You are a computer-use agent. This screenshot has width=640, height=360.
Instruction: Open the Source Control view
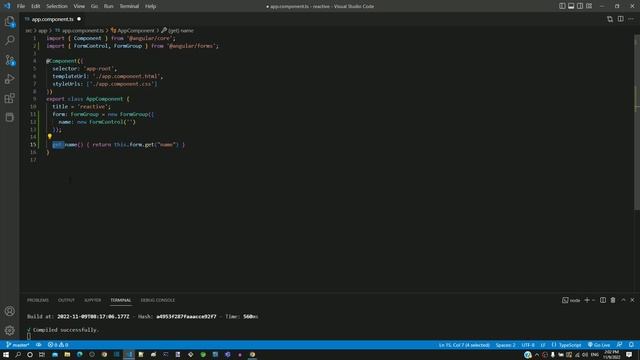(x=9, y=60)
